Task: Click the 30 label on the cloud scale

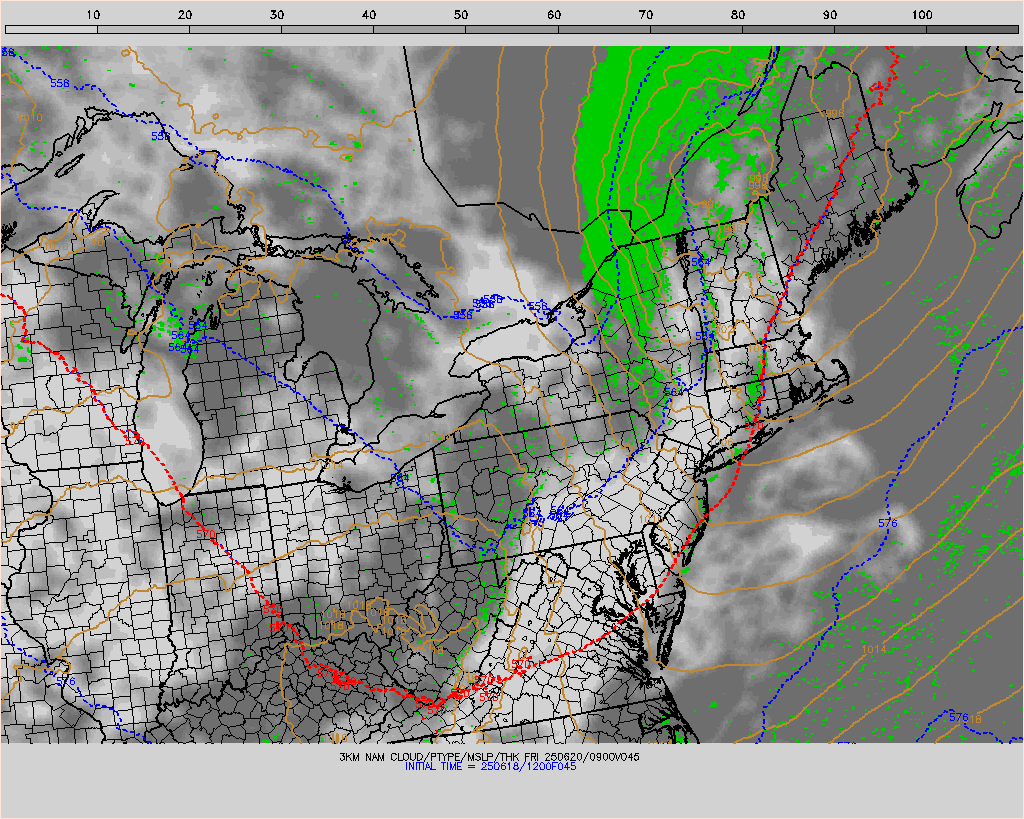Action: 277,15
